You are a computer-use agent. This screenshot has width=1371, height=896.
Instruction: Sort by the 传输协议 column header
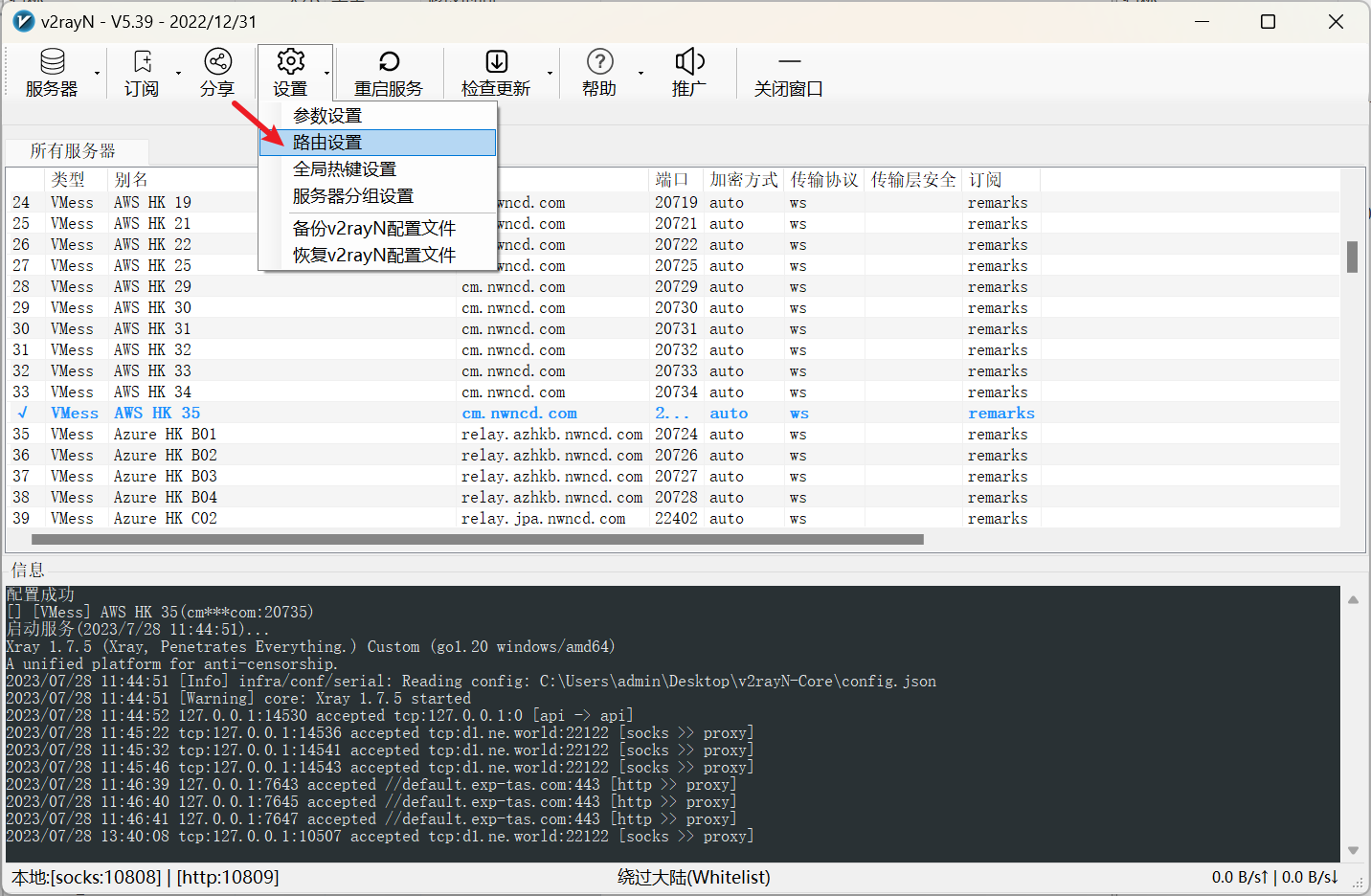coord(824,180)
